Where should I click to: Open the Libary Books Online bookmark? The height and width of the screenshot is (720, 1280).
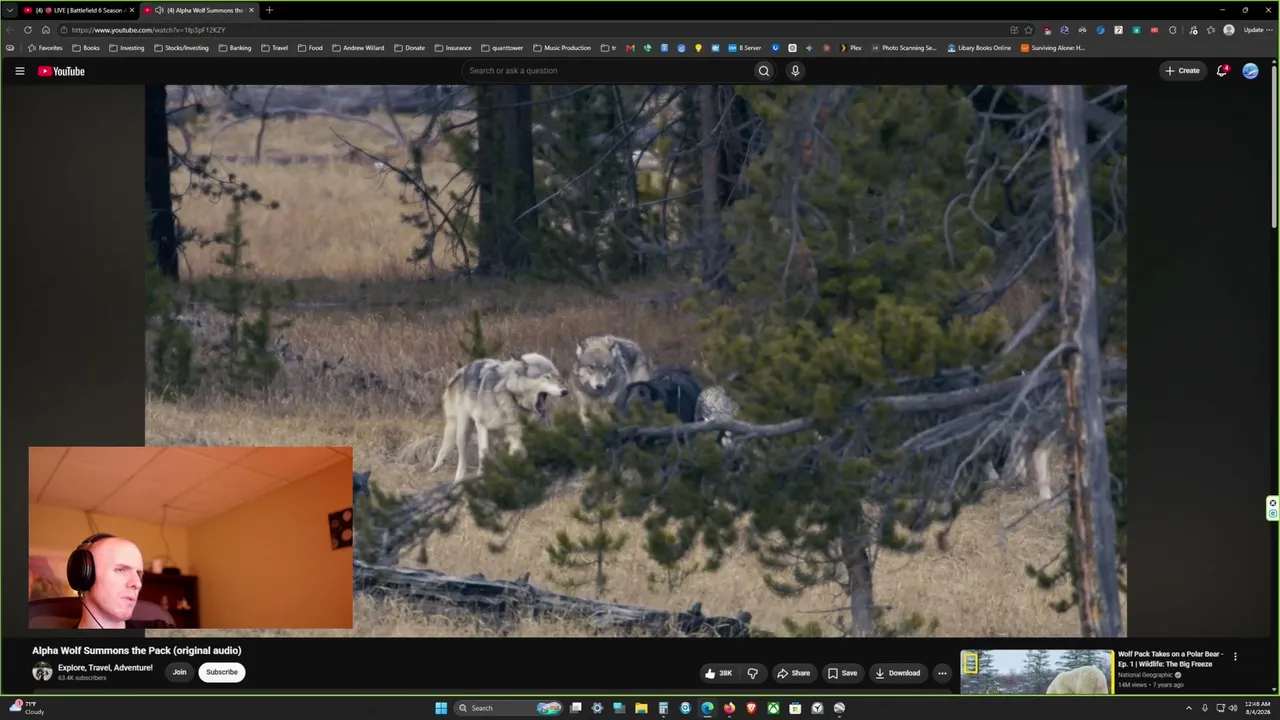click(x=979, y=48)
